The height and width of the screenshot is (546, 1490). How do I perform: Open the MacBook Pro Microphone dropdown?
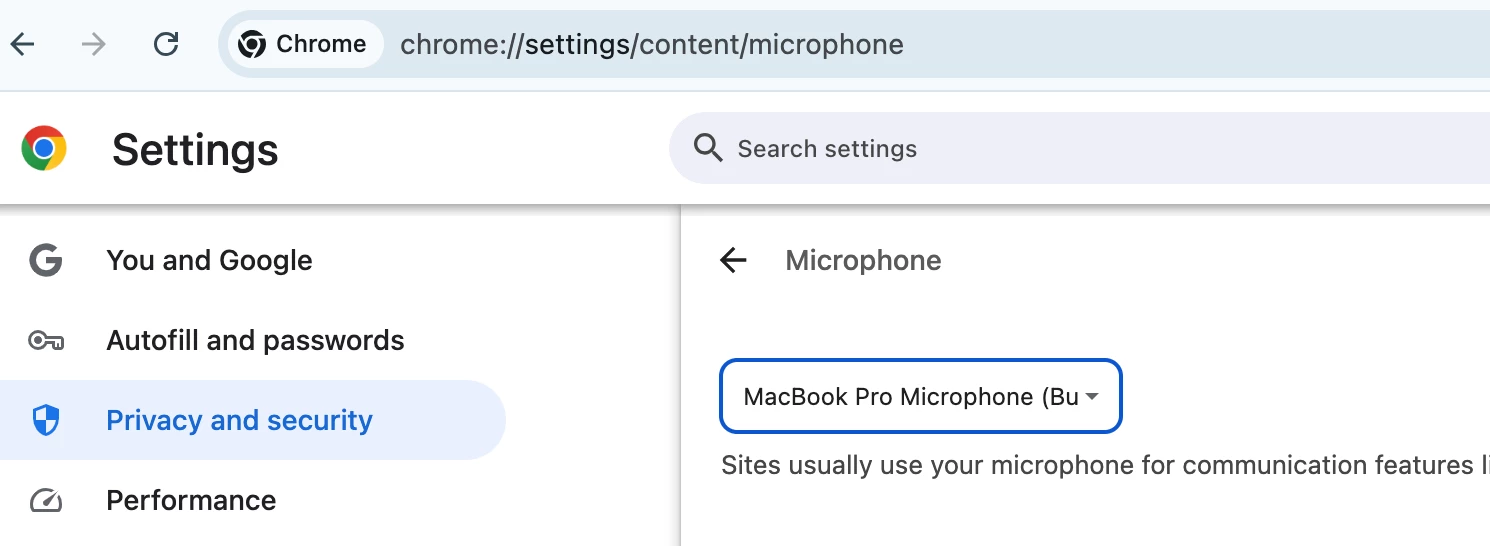pyautogui.click(x=921, y=397)
